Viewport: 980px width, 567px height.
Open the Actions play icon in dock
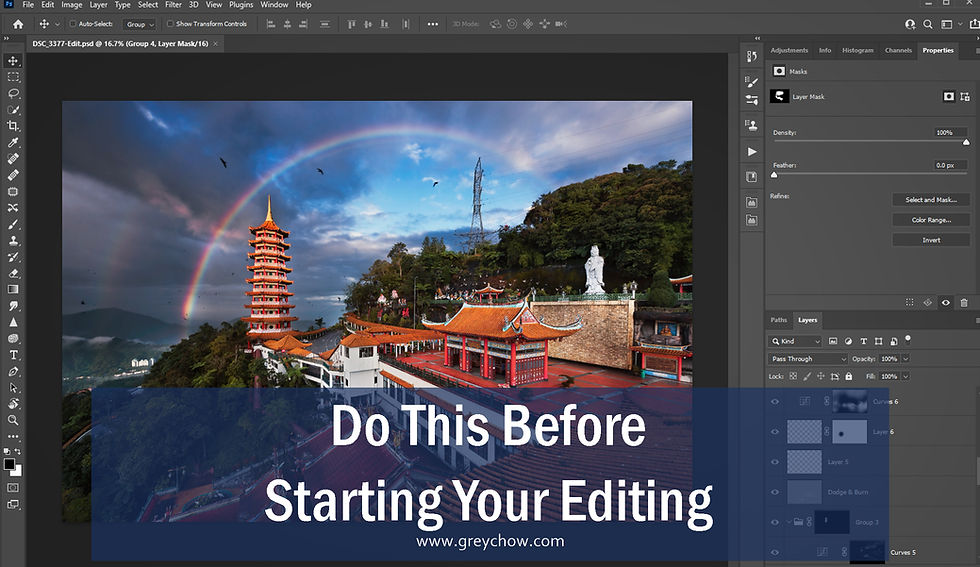pos(752,151)
